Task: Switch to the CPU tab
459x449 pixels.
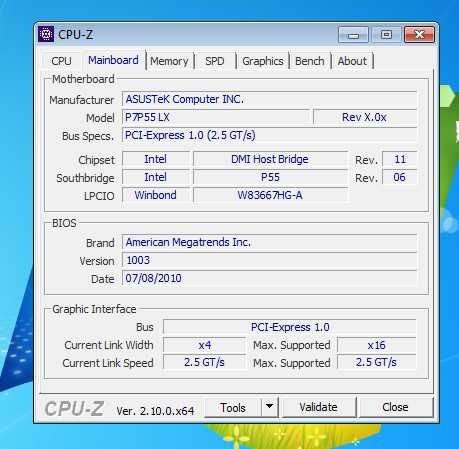Action: [61, 61]
